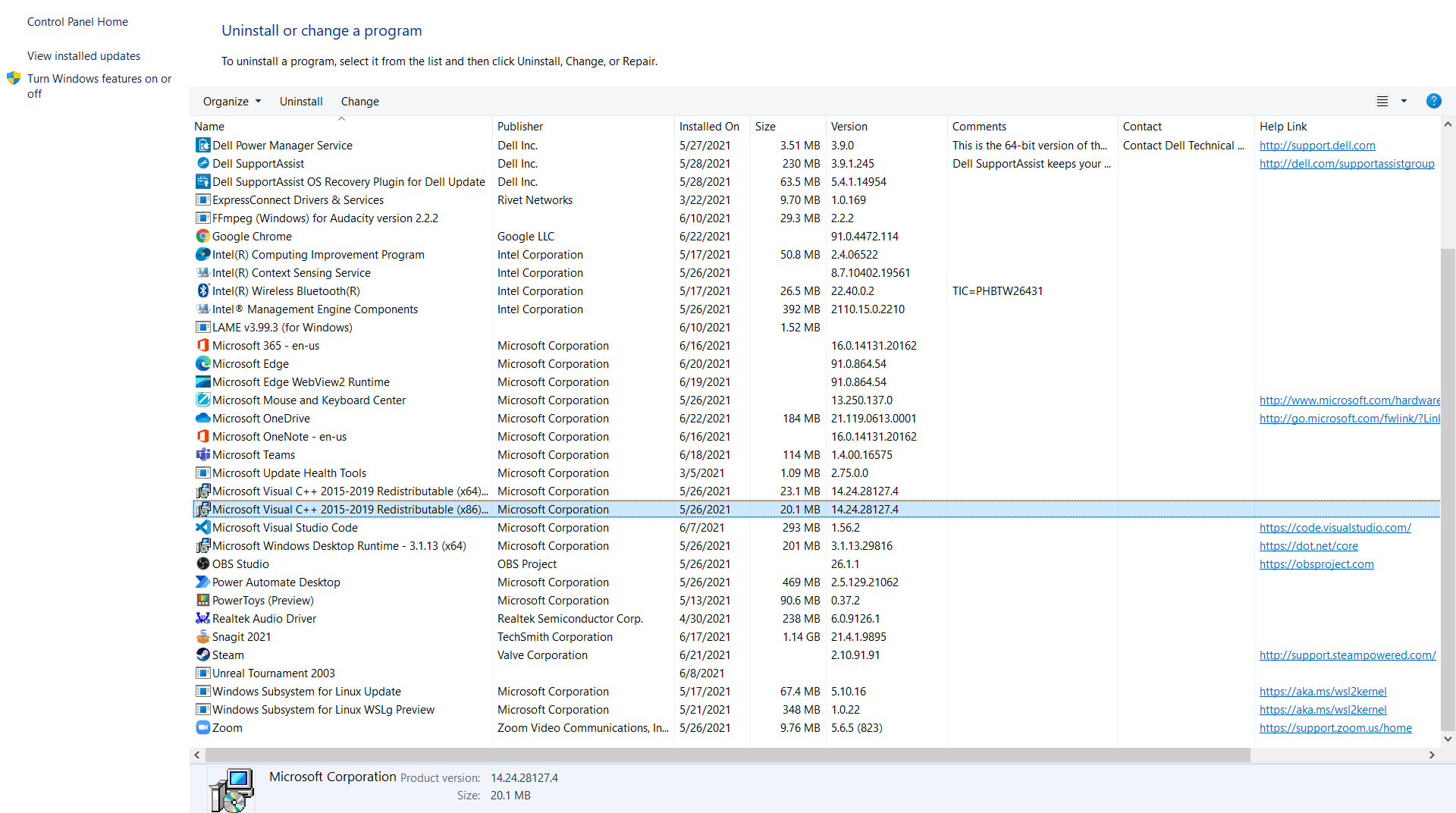Select Unreal Tournament 2003 in the list
The height and width of the screenshot is (813, 1456).
pyautogui.click(x=816, y=673)
